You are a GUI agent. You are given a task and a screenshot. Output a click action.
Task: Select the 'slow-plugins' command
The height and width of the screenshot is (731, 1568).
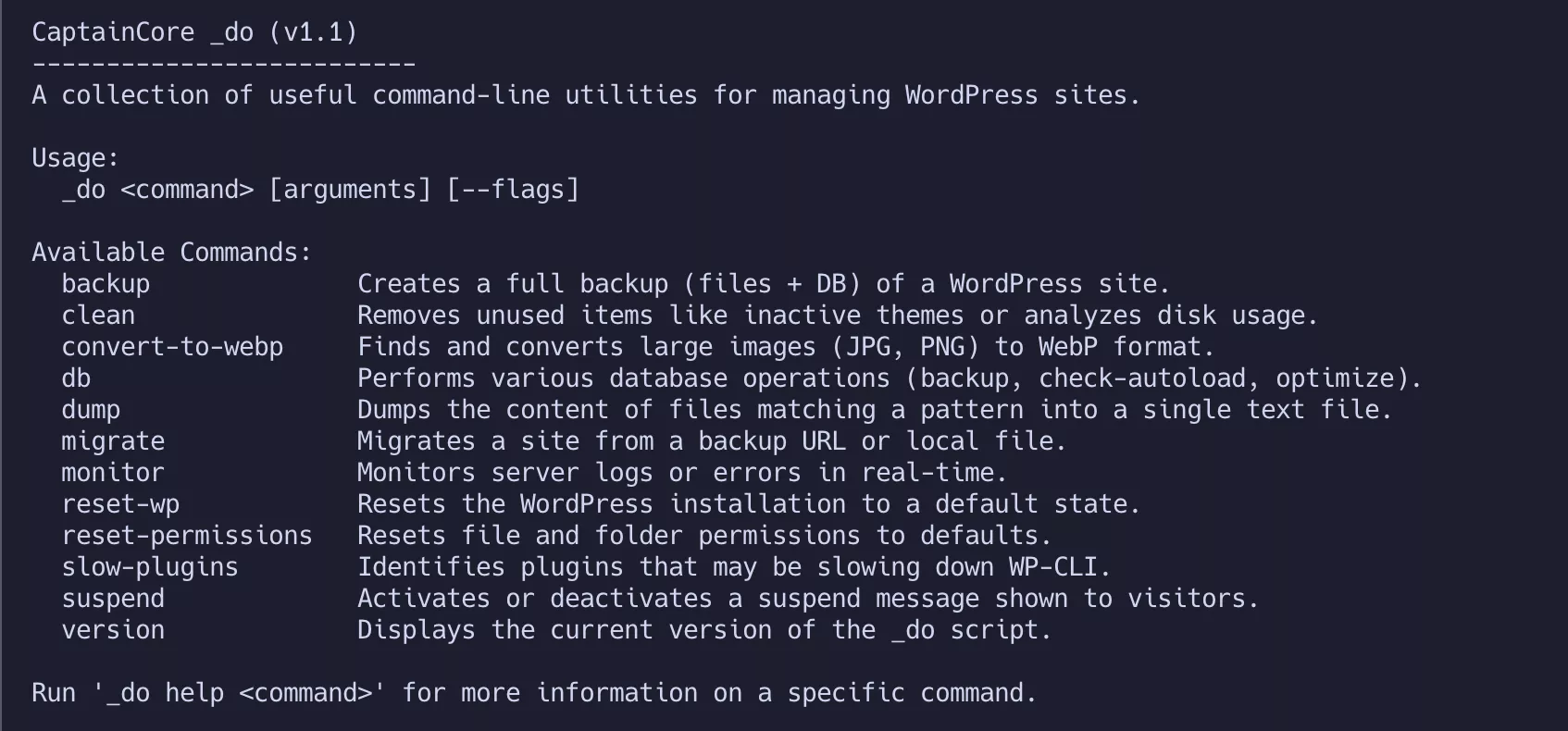click(150, 567)
